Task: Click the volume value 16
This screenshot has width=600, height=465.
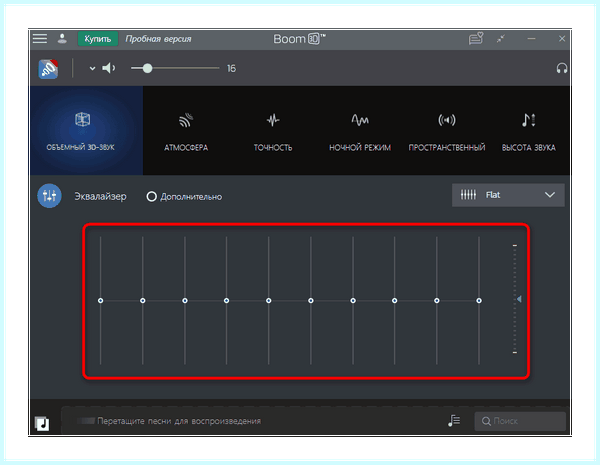Action: [231, 69]
